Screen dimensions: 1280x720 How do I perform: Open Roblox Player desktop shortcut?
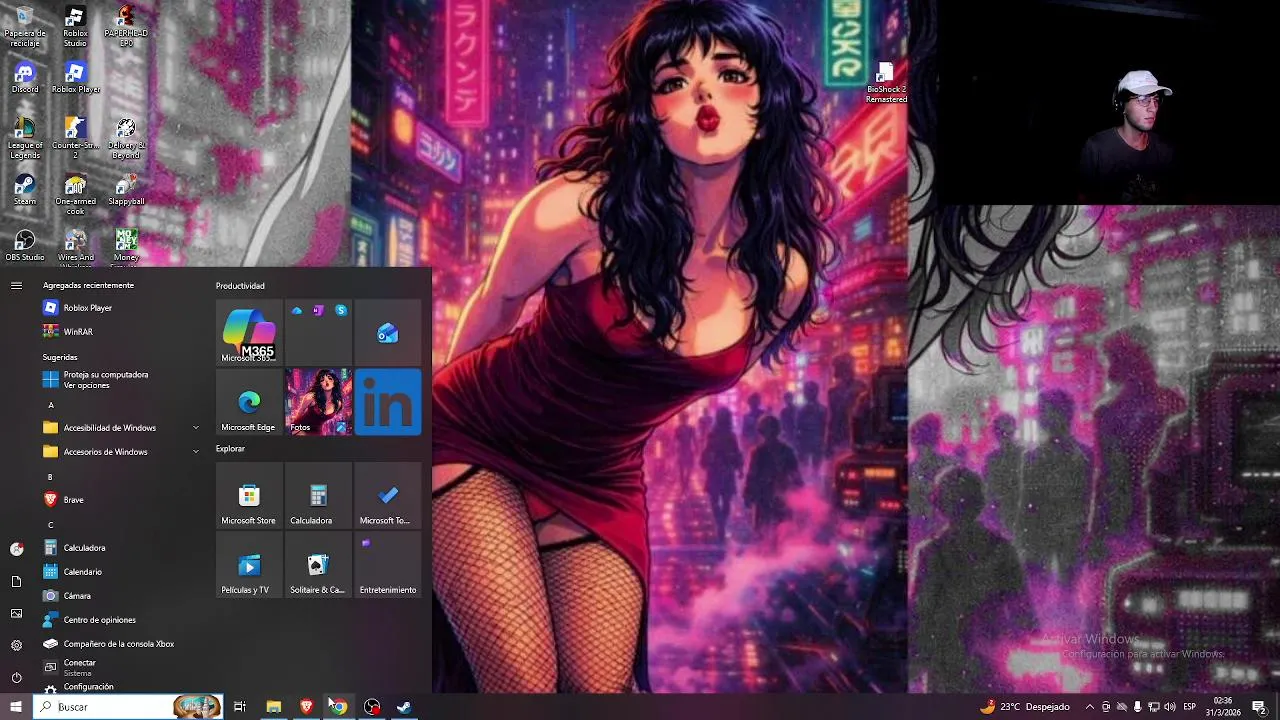(x=75, y=78)
